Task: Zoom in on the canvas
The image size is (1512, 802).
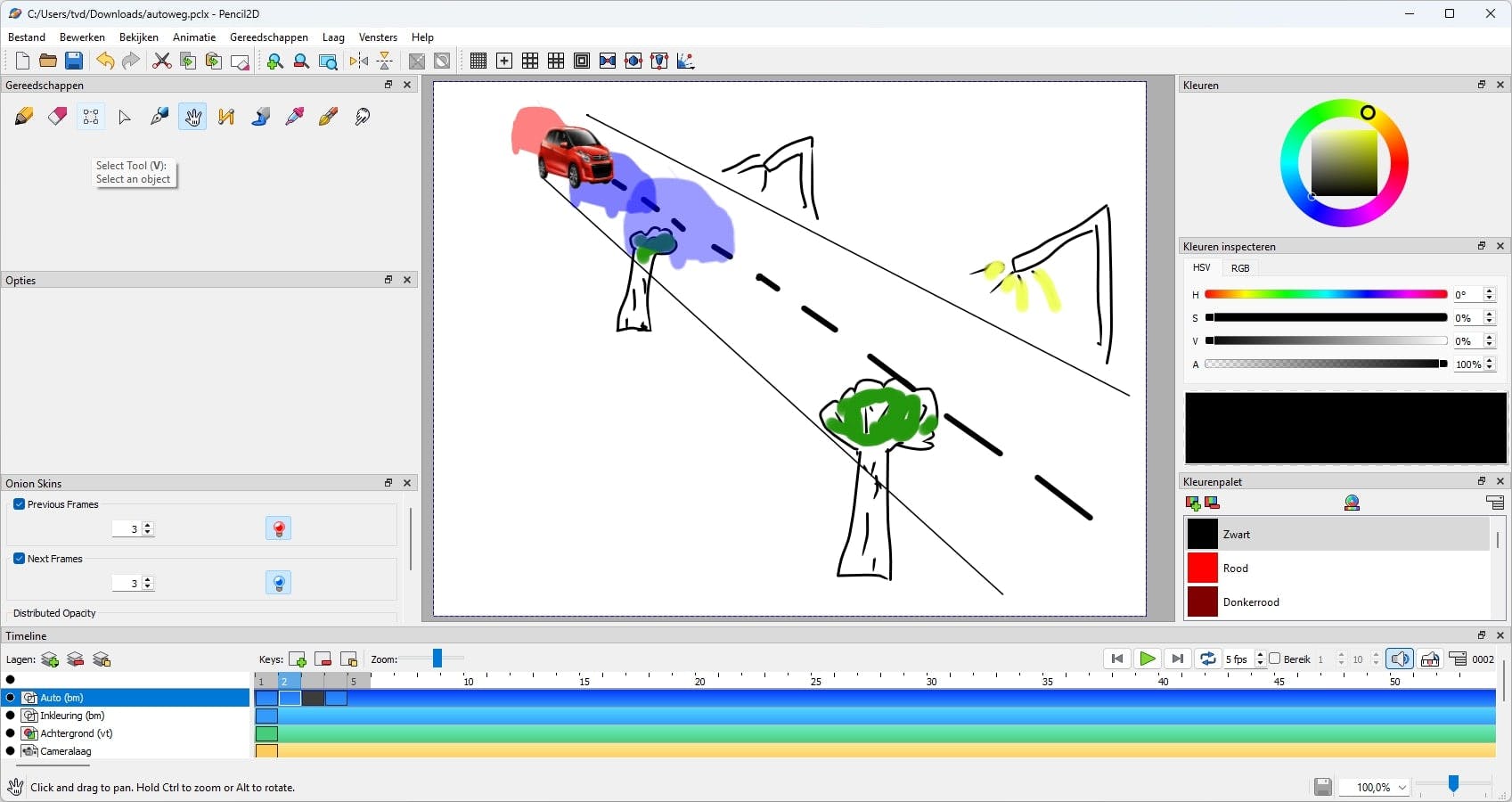Action: tap(275, 61)
